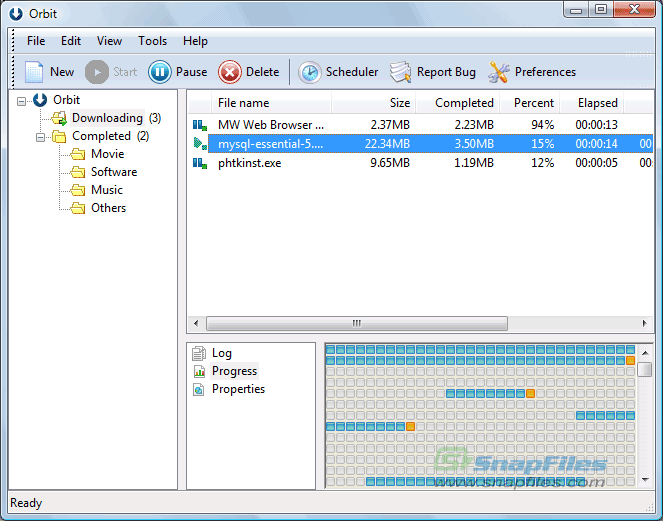Click the grayed Start play icon
663x521 pixels.
click(97, 72)
